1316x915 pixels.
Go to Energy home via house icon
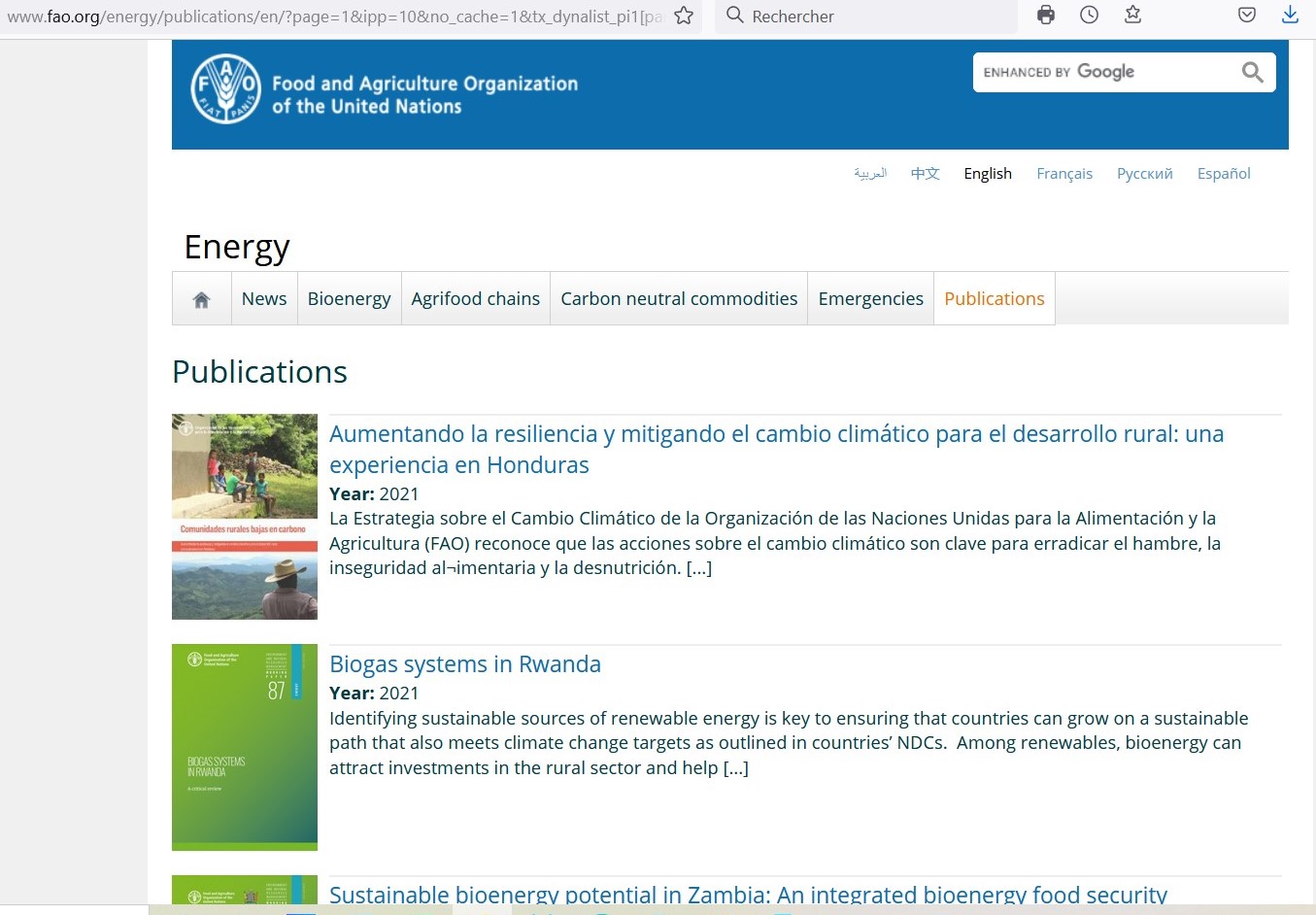pyautogui.click(x=201, y=299)
